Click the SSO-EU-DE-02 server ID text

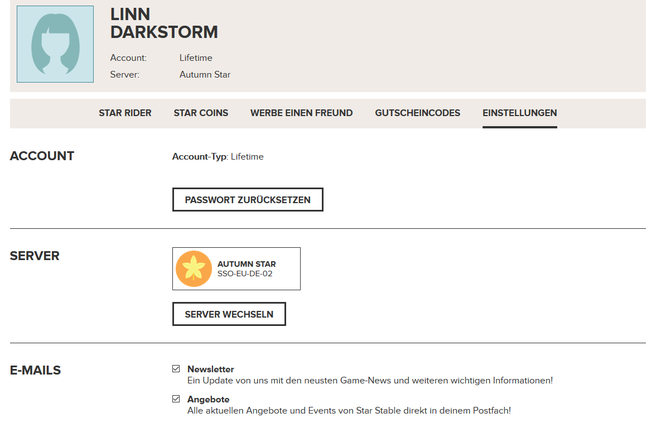(245, 274)
